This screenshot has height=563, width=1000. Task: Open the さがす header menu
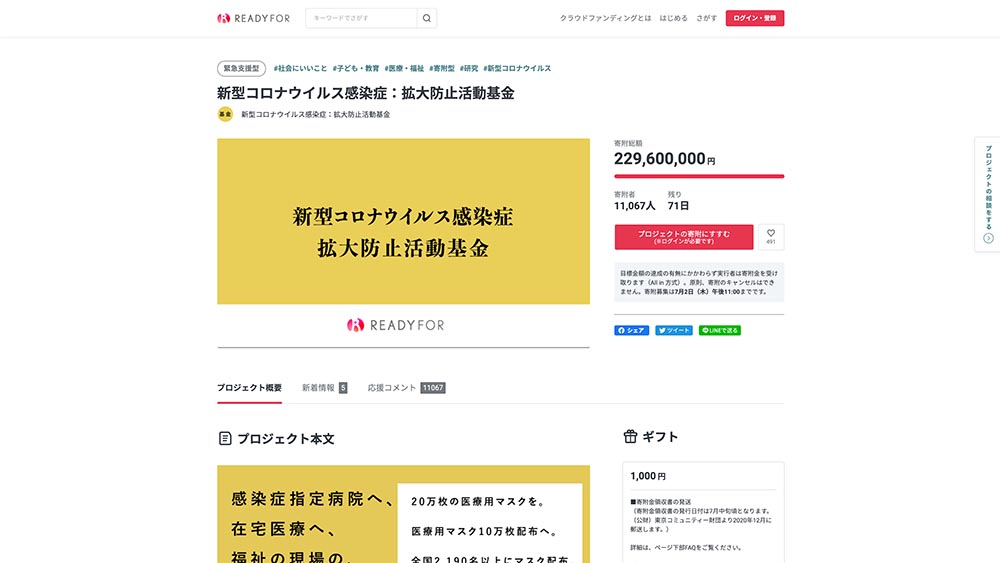(707, 18)
